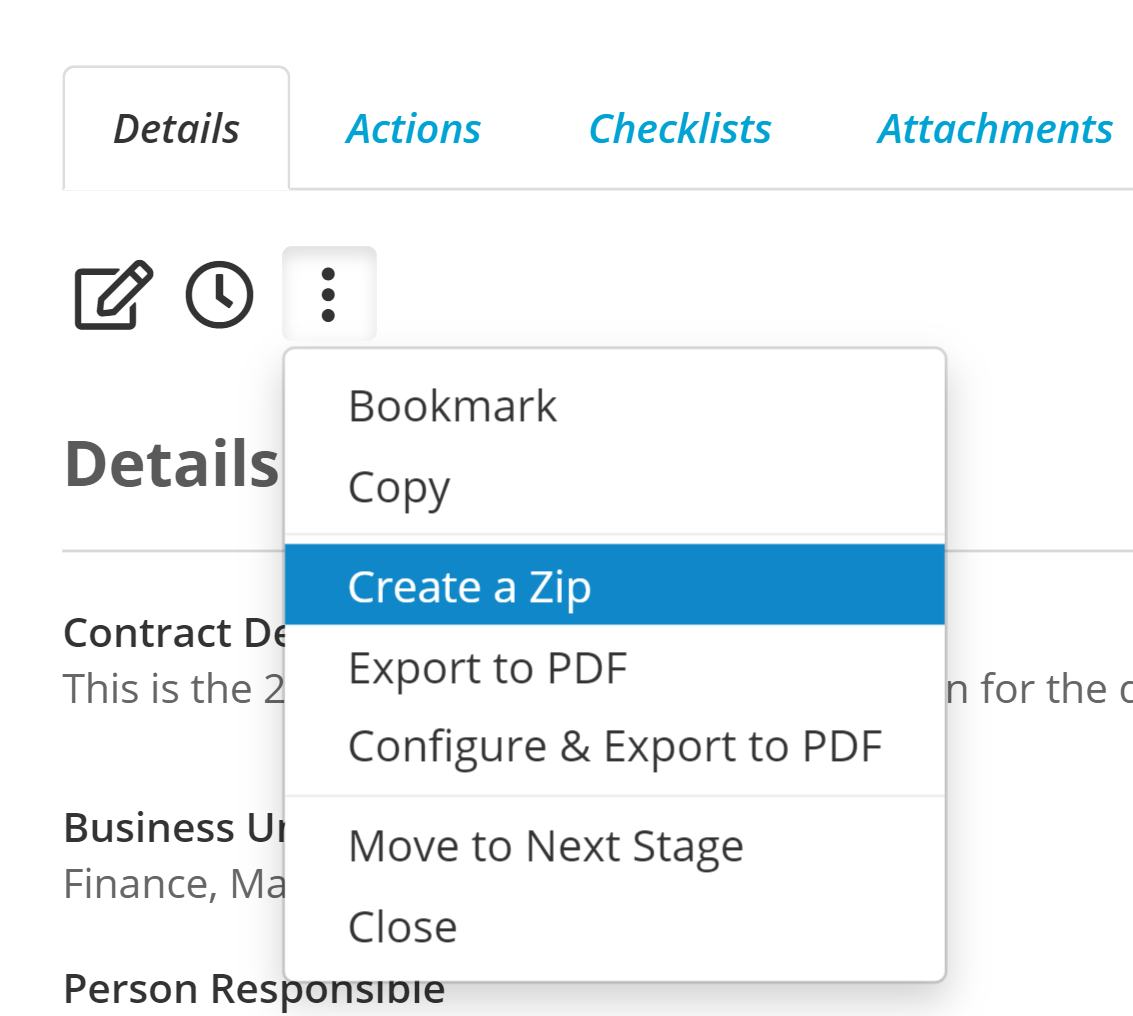Choose Close from the menu
1133x1016 pixels.
point(615,927)
